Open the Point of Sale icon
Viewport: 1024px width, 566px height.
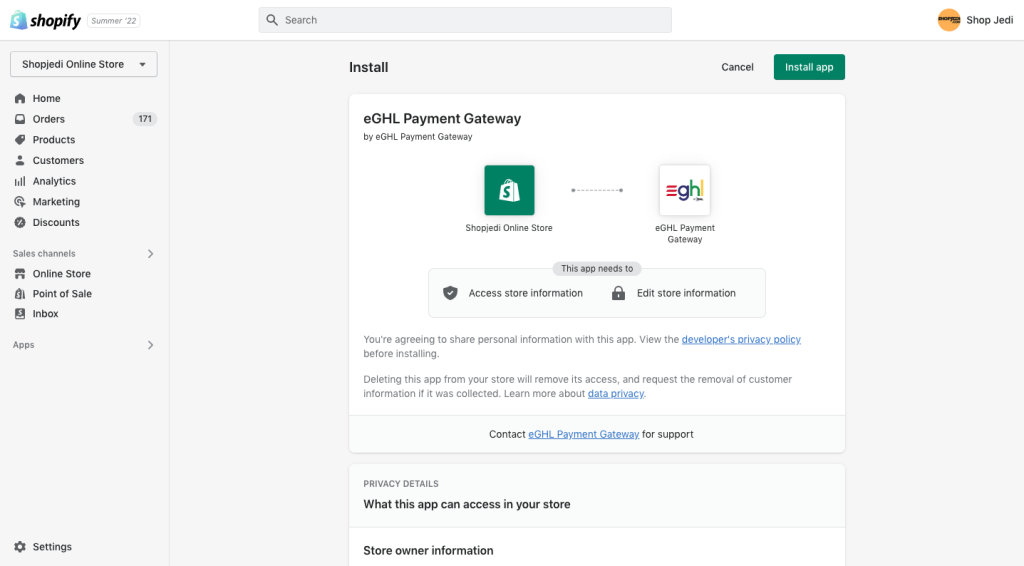(x=20, y=294)
